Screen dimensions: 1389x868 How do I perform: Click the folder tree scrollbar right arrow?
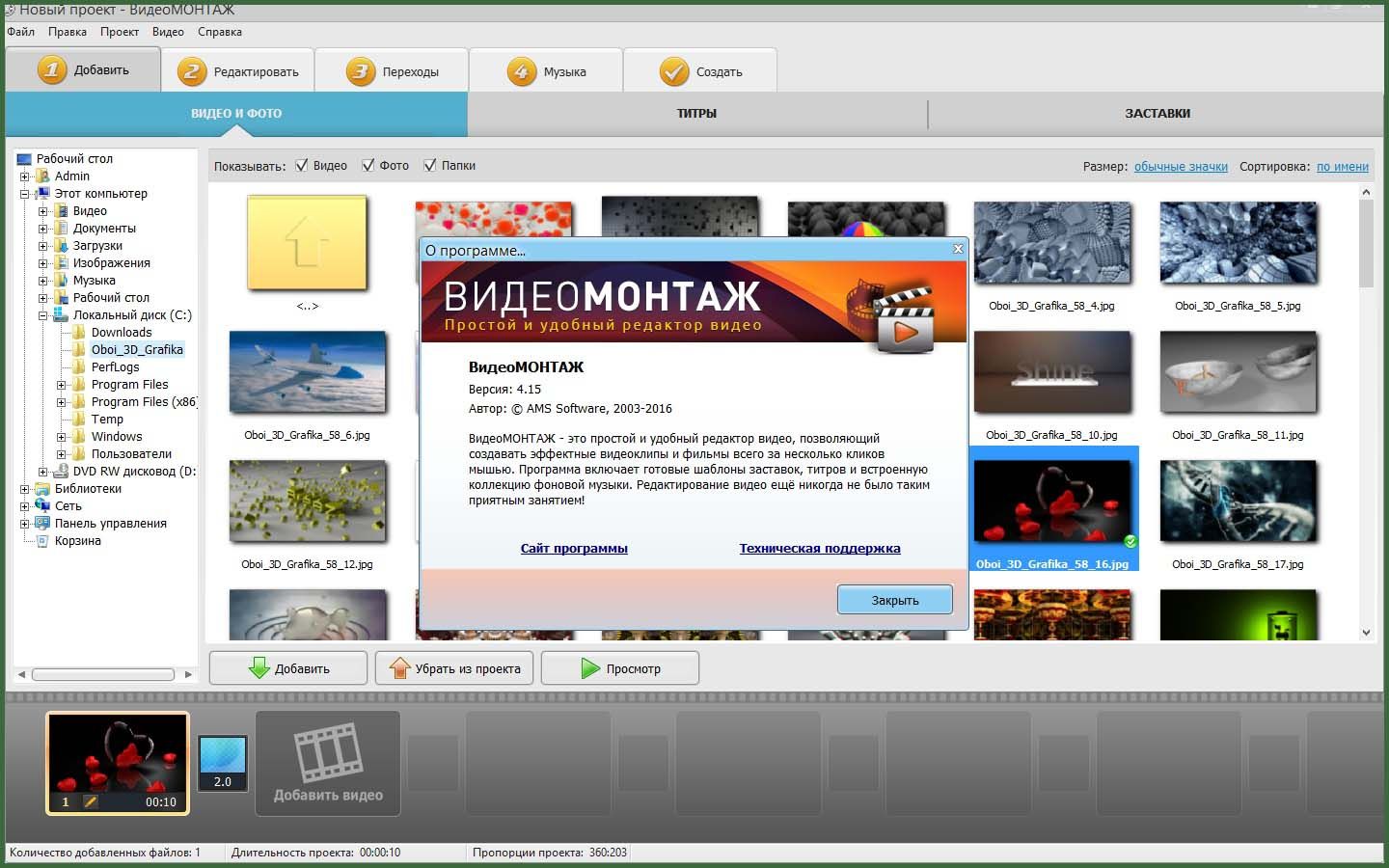pyautogui.click(x=188, y=674)
